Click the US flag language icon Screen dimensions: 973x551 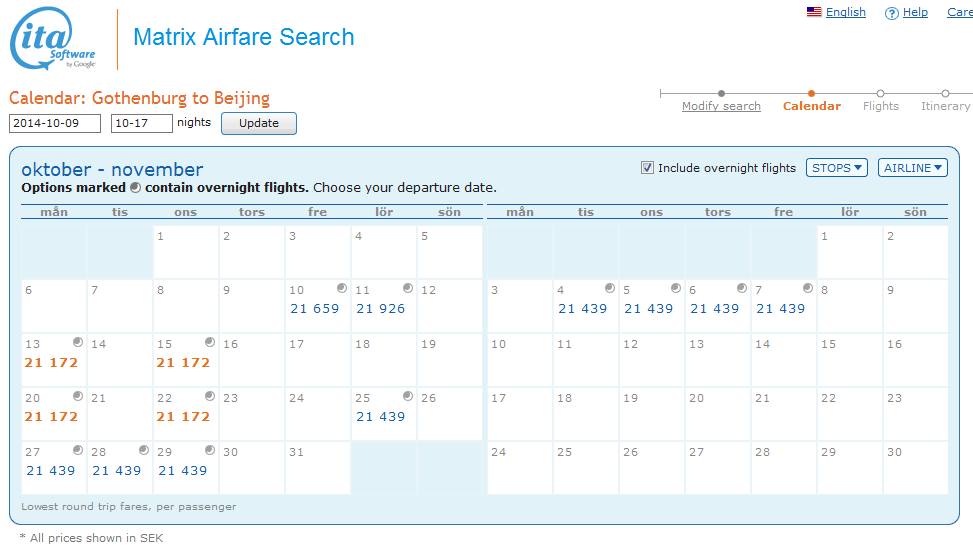pos(814,12)
